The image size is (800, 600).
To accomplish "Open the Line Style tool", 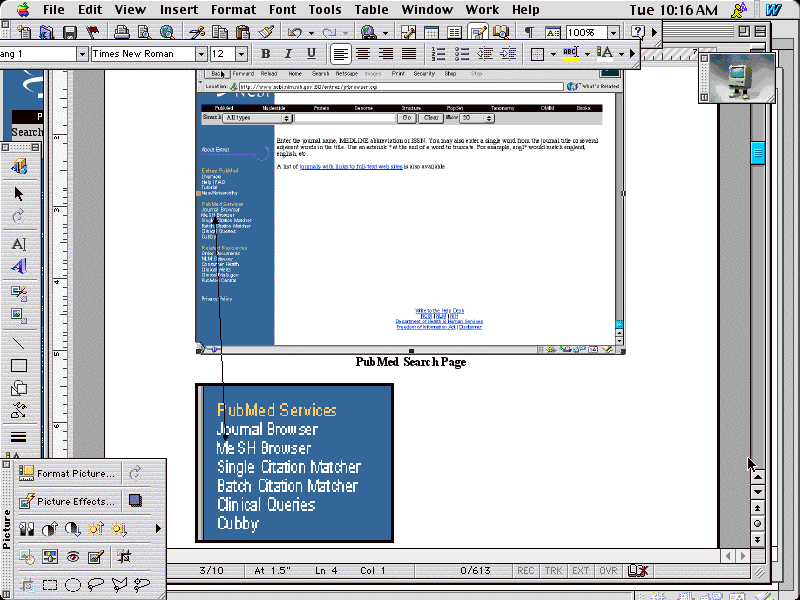I will click(x=19, y=437).
